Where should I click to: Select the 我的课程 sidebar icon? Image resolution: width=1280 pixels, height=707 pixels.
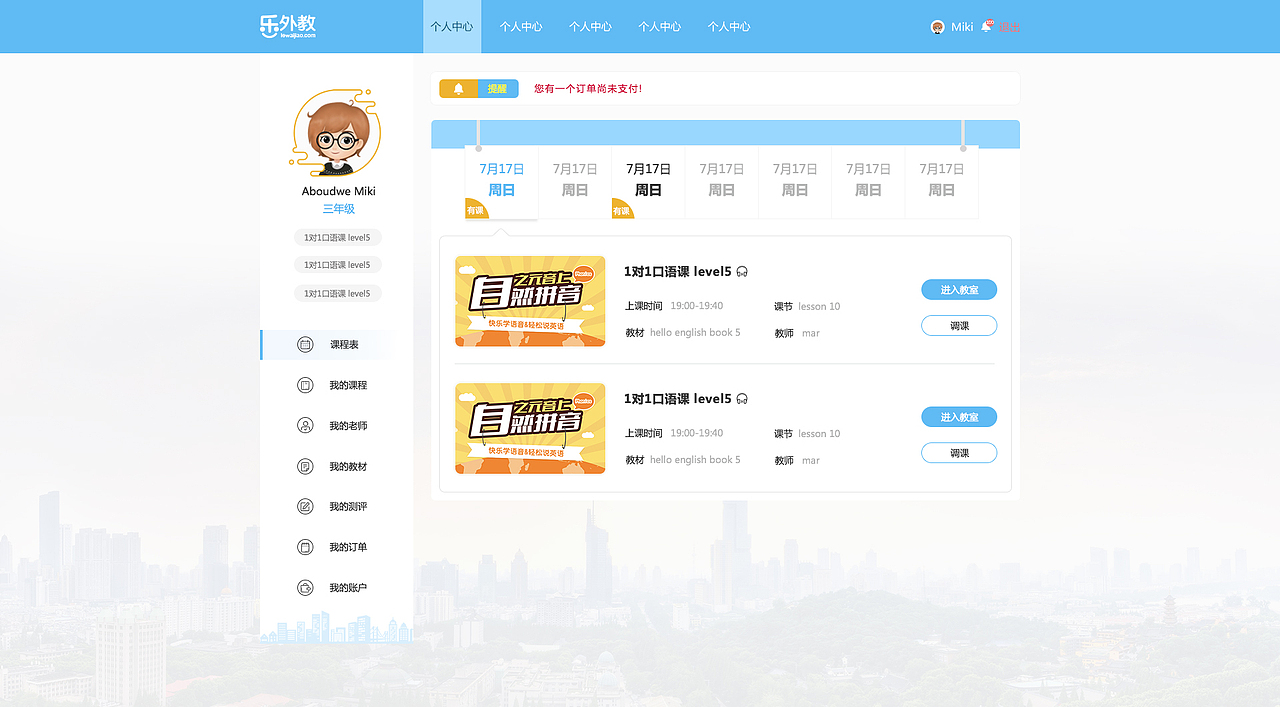coord(305,385)
